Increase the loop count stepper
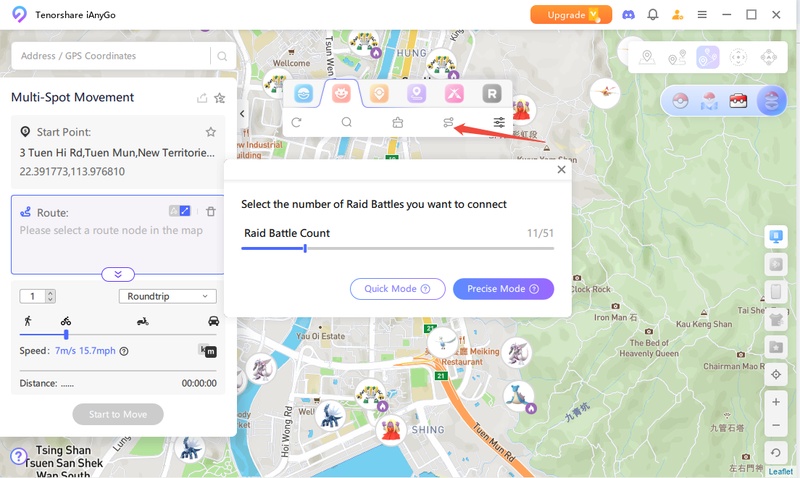Image resolution: width=800 pixels, height=478 pixels. click(x=50, y=293)
